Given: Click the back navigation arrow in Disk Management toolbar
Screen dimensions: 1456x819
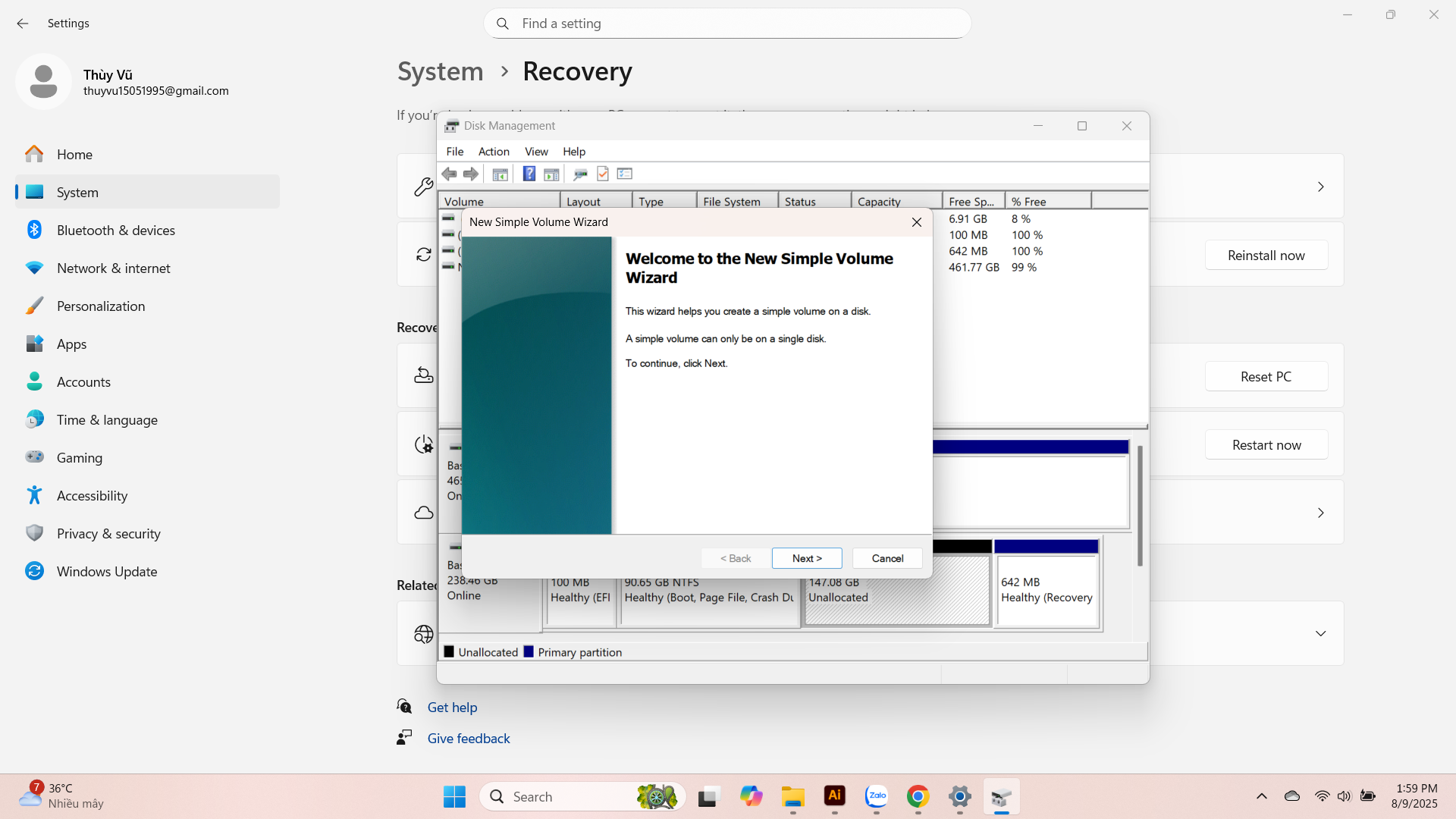Looking at the screenshot, I should (450, 174).
